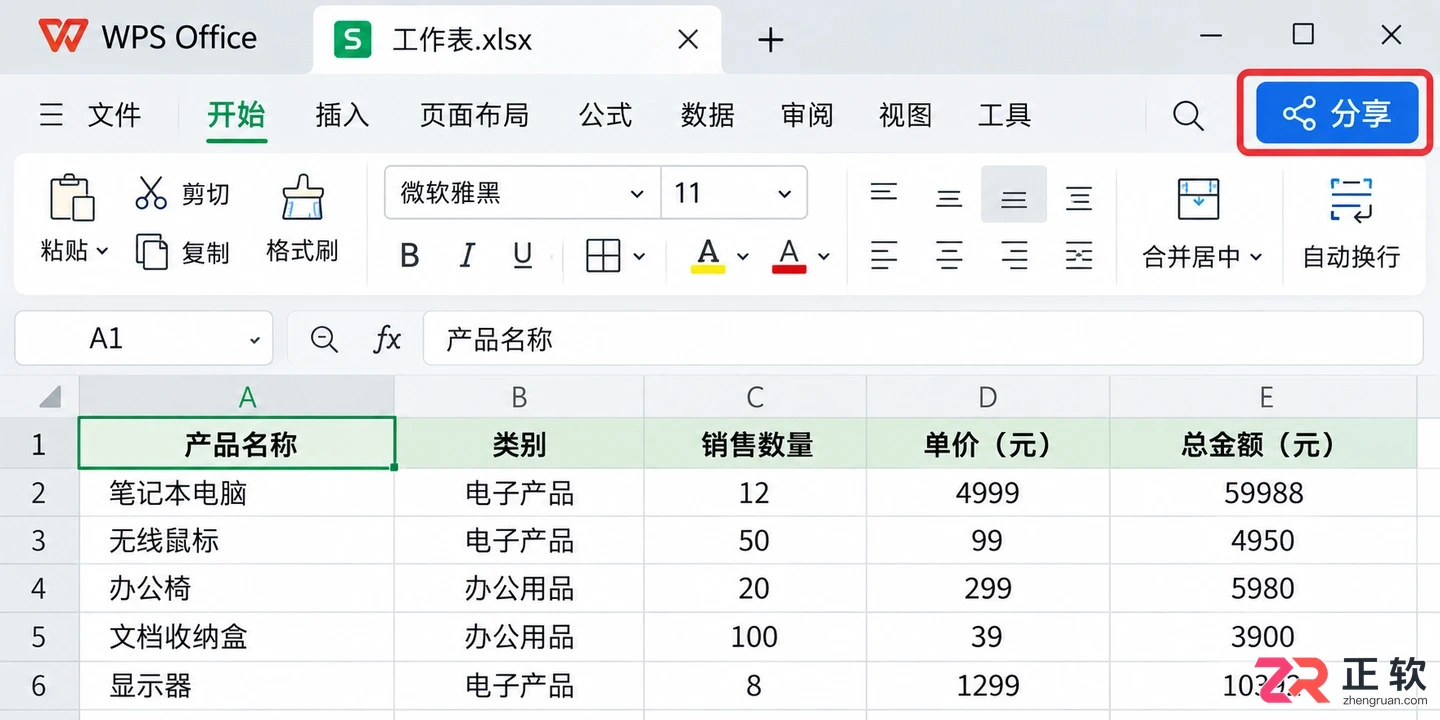
Task: Click the zoom magnifier beside fx
Action: coord(324,339)
